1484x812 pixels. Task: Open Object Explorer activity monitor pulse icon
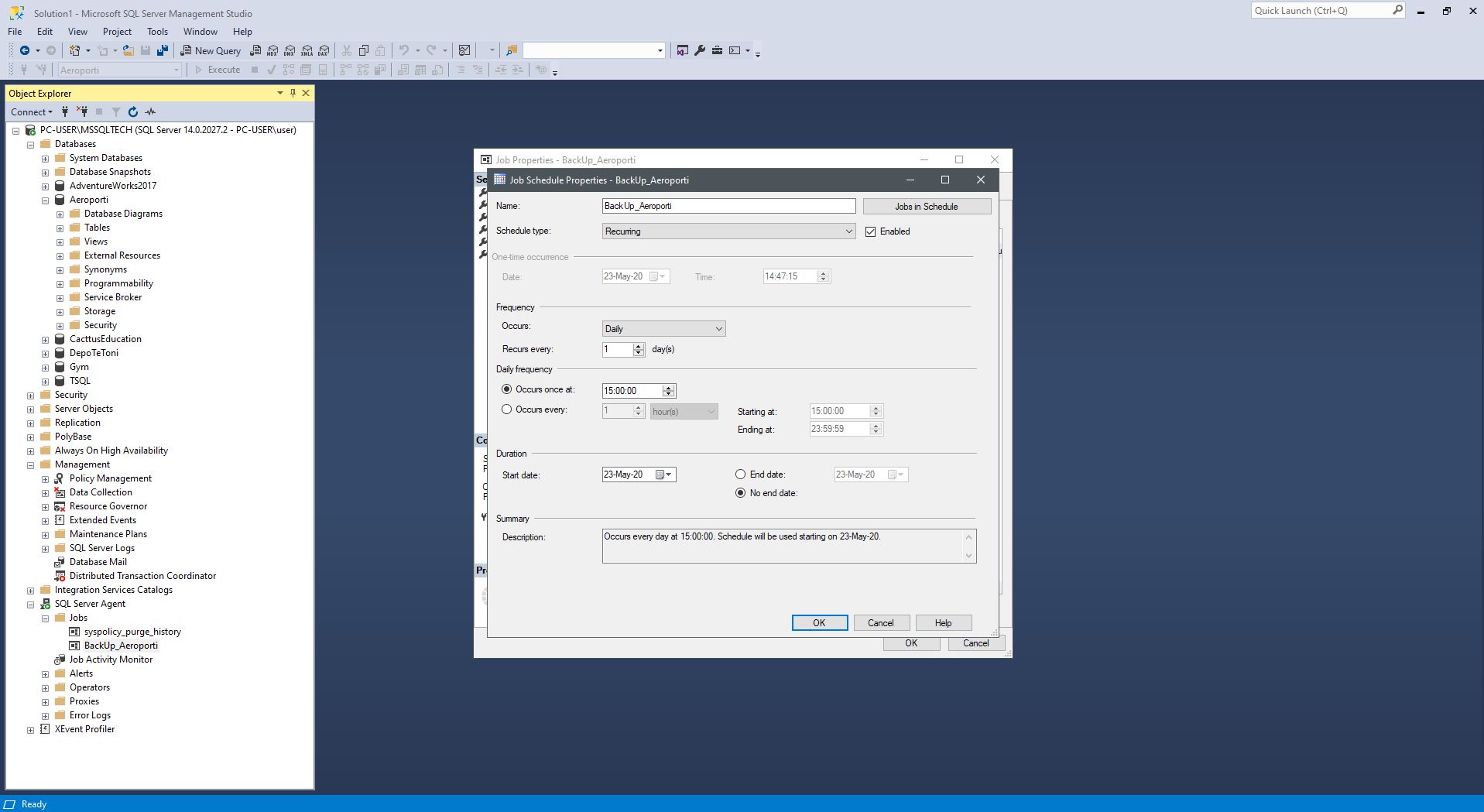coord(150,111)
